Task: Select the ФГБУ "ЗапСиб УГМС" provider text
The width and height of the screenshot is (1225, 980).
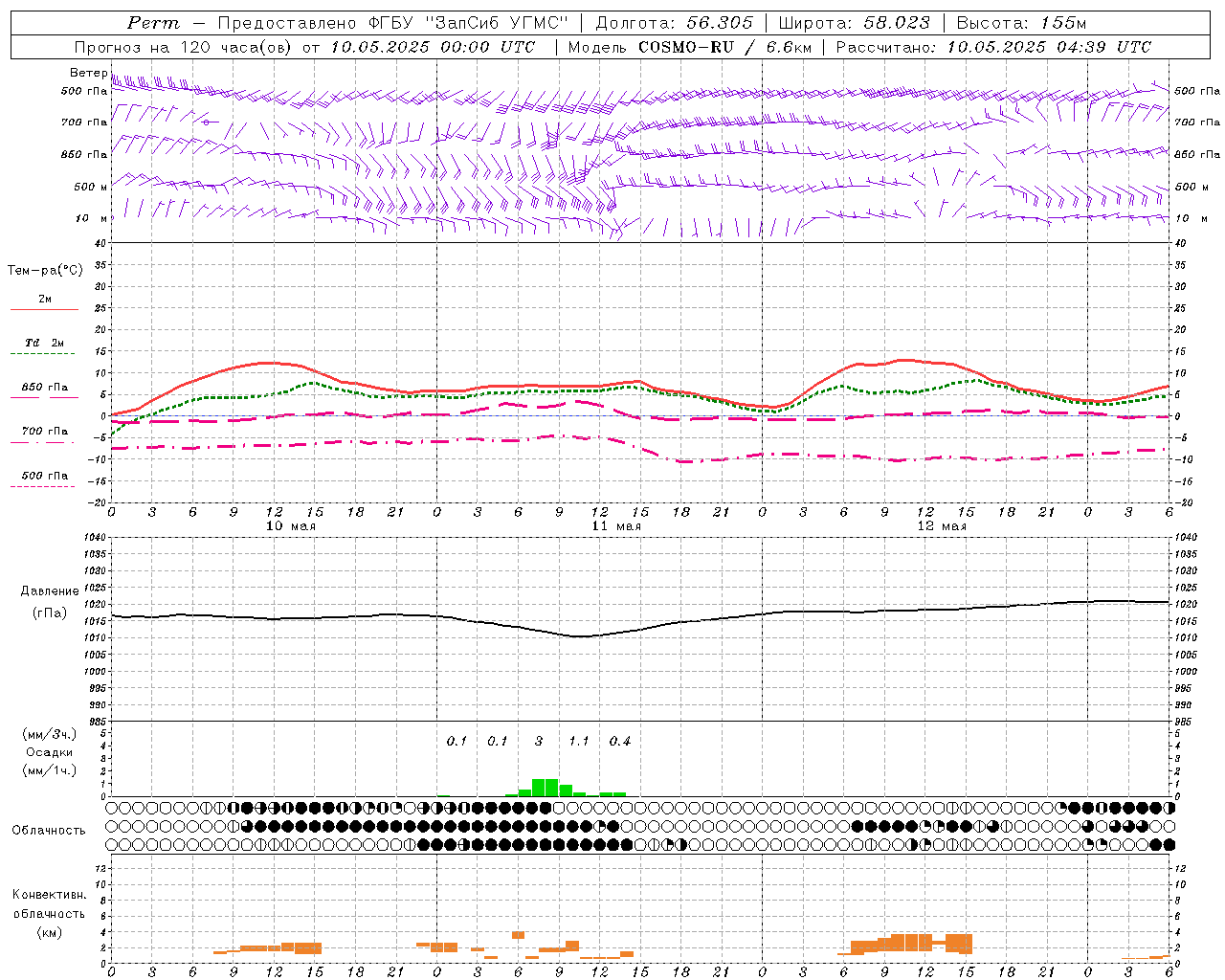Action: click(x=470, y=23)
